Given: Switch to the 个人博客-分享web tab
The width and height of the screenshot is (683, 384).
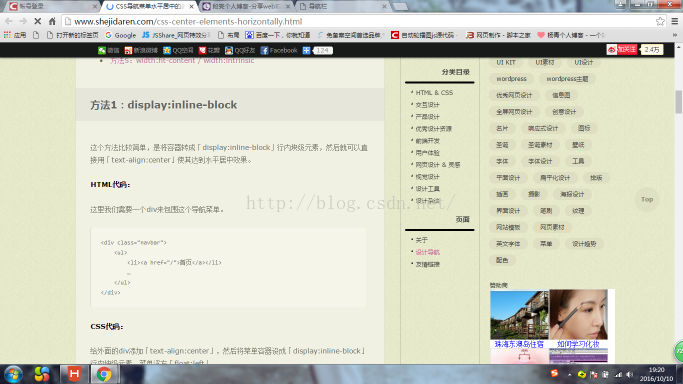Looking at the screenshot, I should coord(245,7).
